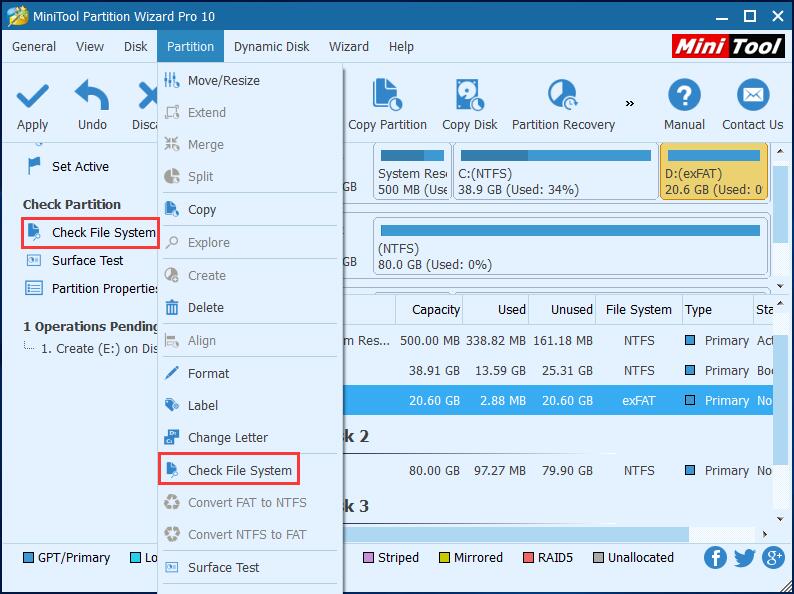The height and width of the screenshot is (594, 794).
Task: Choose Label in Partition menu
Action: click(203, 406)
